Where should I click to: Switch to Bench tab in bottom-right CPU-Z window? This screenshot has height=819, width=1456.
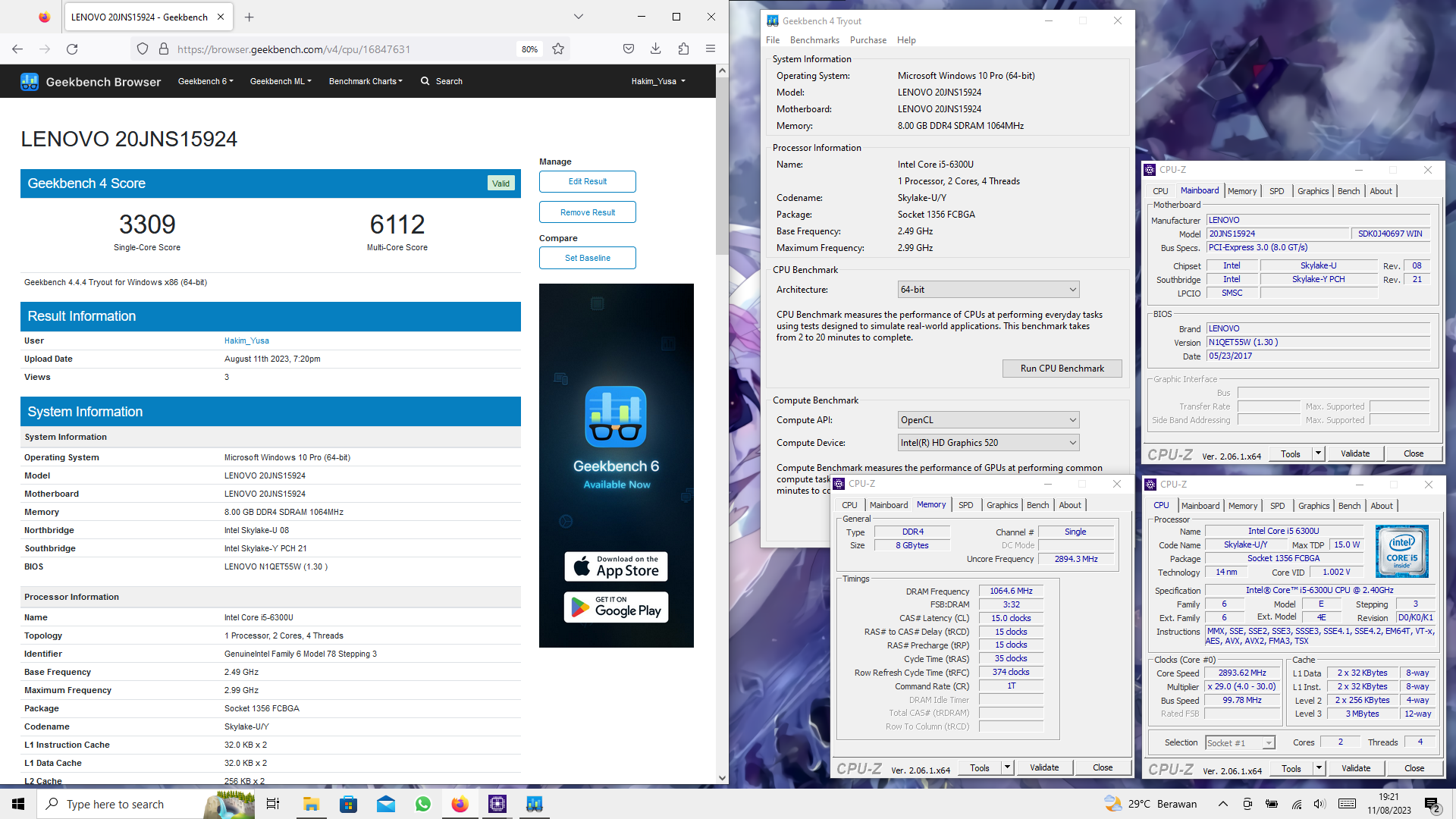click(1349, 506)
